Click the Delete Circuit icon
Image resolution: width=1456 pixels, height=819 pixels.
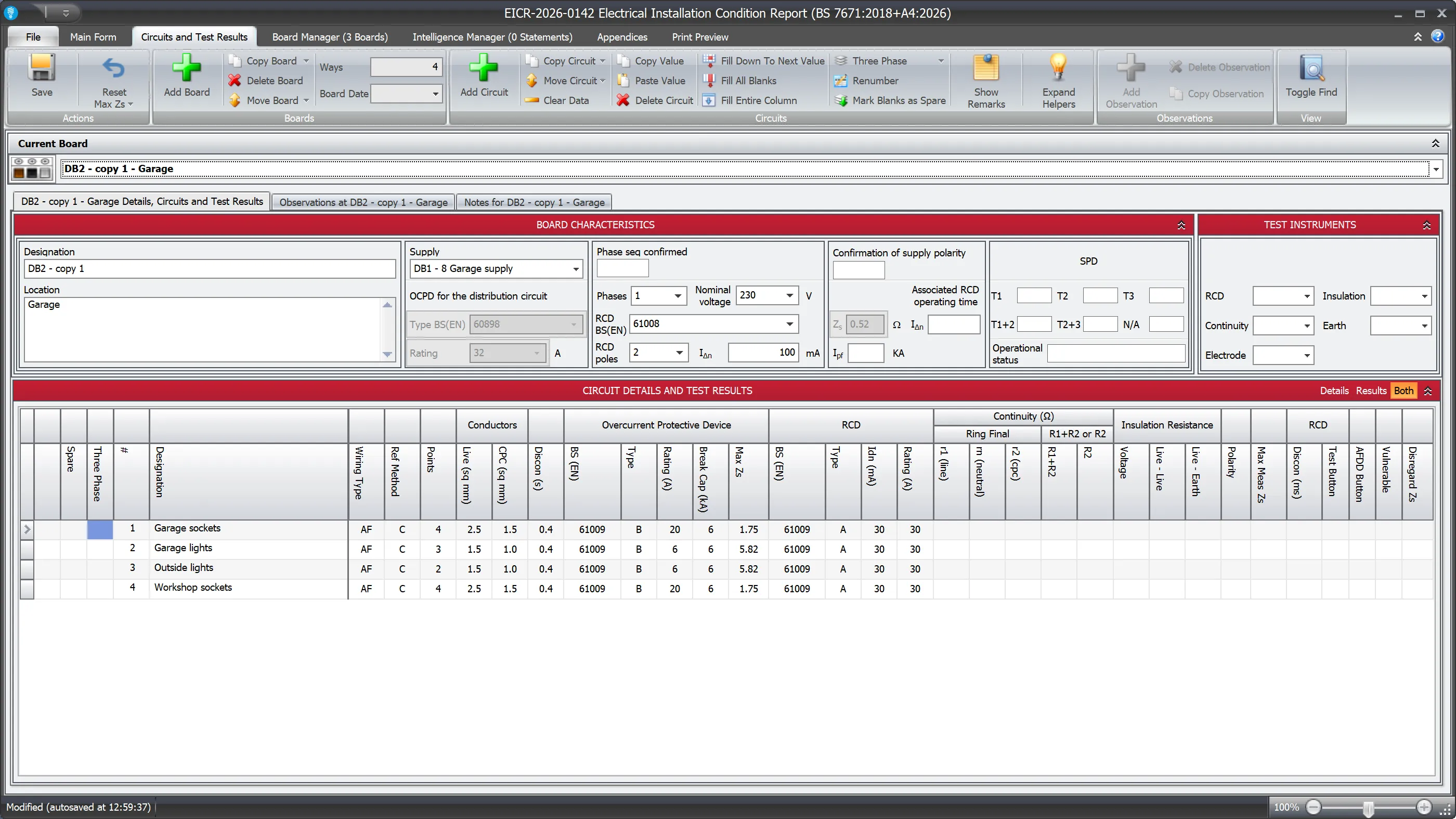[623, 100]
